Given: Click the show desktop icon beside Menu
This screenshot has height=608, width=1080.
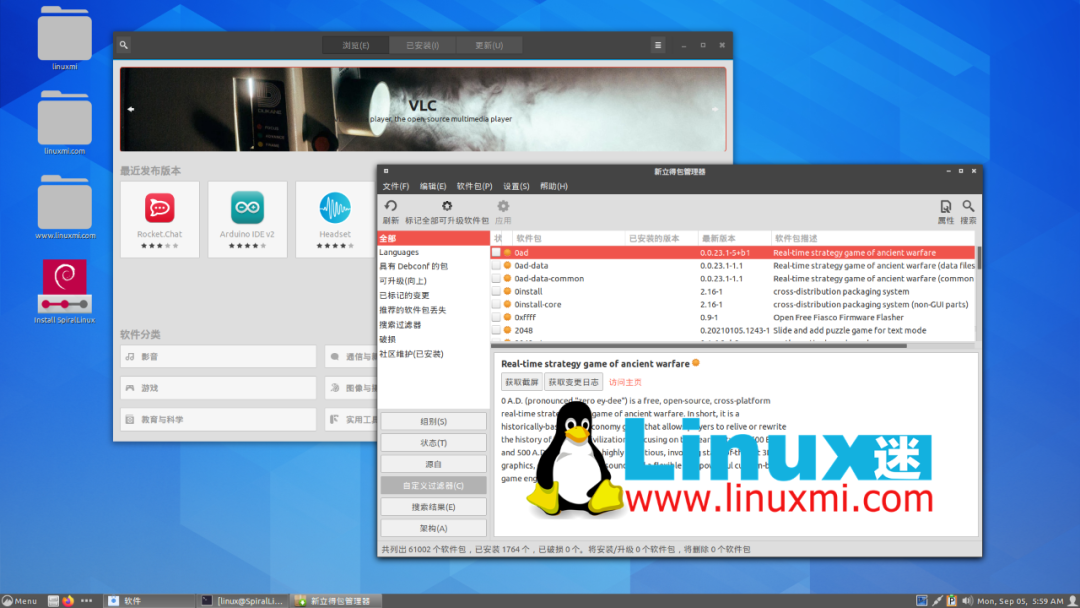Looking at the screenshot, I should 53,601.
